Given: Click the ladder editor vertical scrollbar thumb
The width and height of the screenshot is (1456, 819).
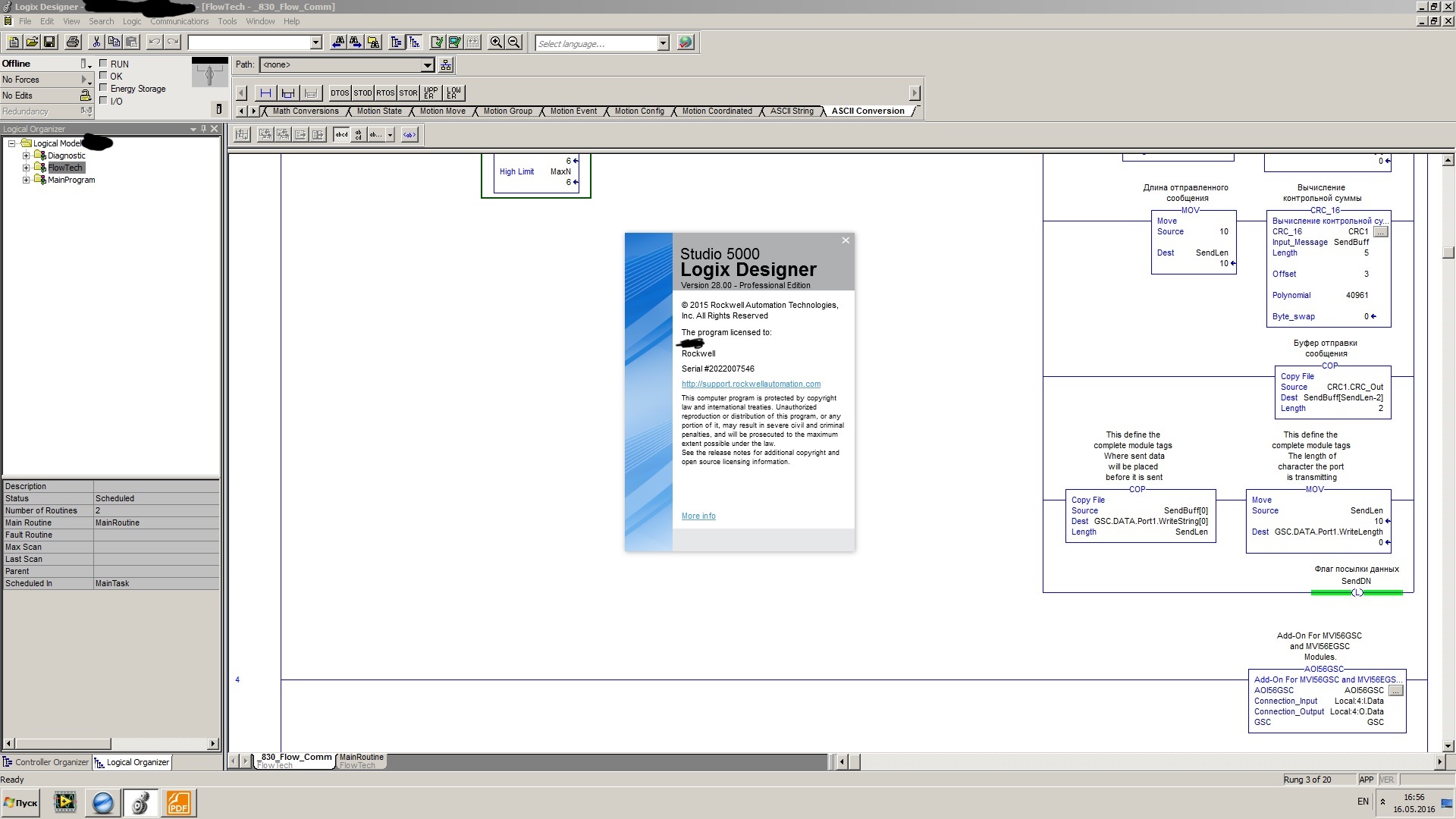Looking at the screenshot, I should coord(1448,253).
